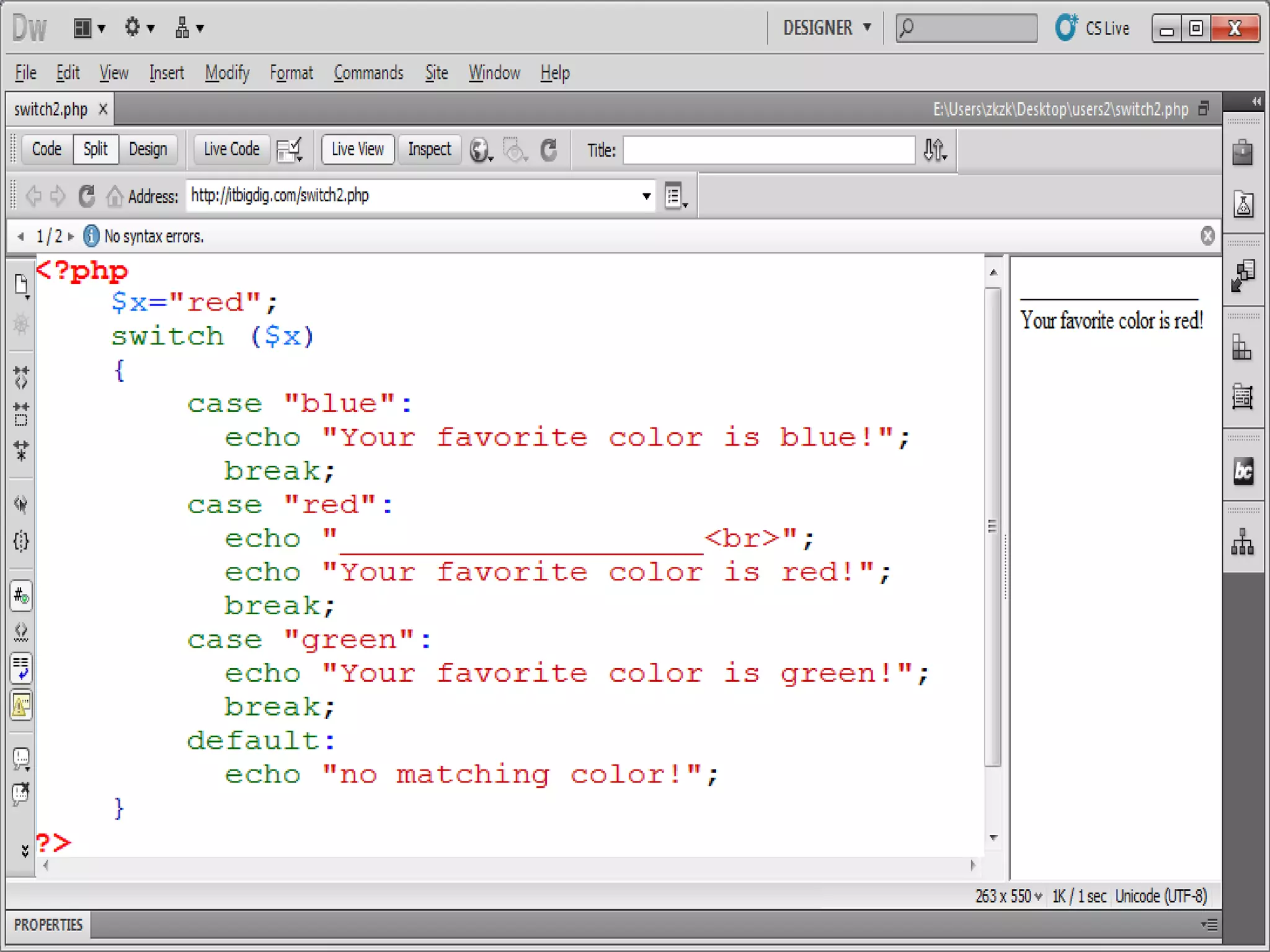Click the syntax info icon

click(x=91, y=236)
